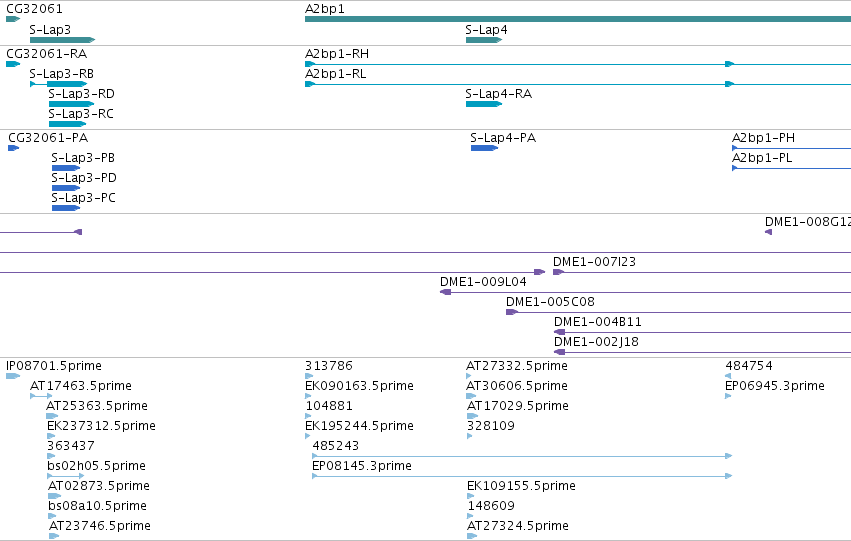Click the DME1-005C08 clone marker
The height and width of the screenshot is (541, 851).
(x=512, y=312)
